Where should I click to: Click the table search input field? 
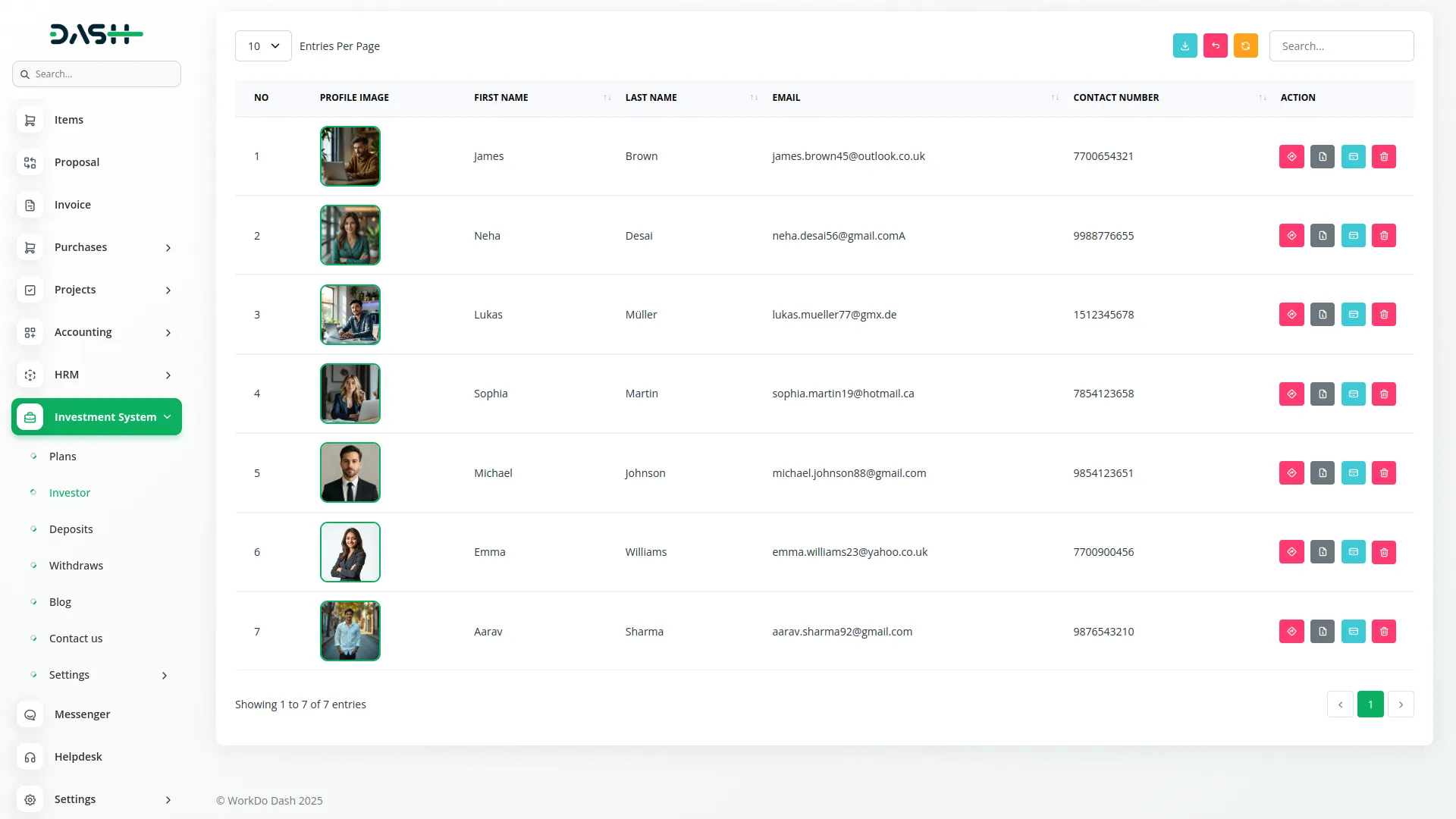(1341, 46)
